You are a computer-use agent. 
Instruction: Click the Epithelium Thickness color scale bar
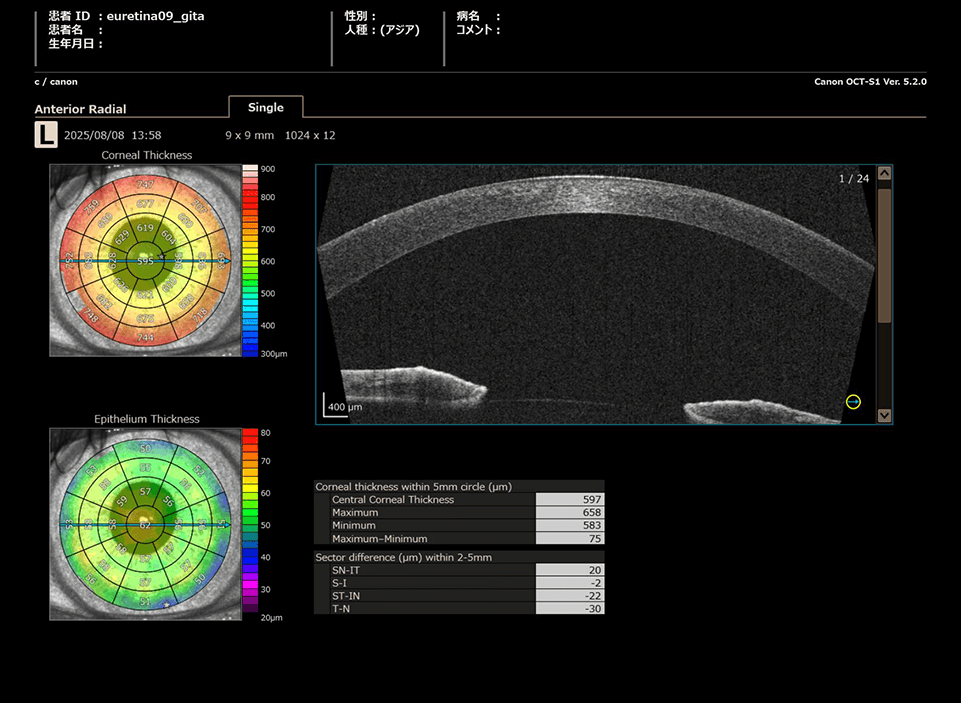(x=250, y=524)
